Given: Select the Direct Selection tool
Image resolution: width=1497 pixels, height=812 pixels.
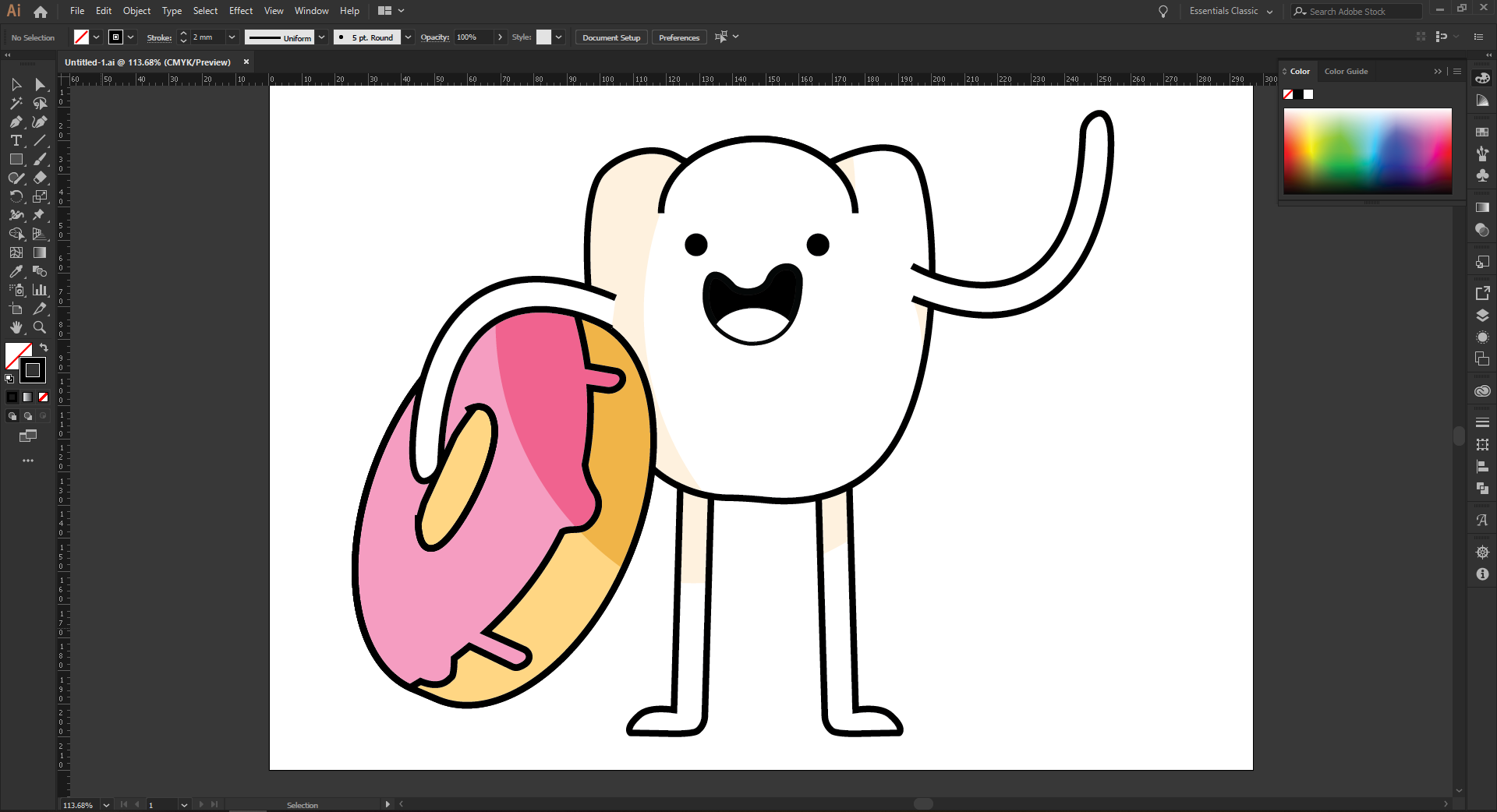Looking at the screenshot, I should [x=40, y=84].
